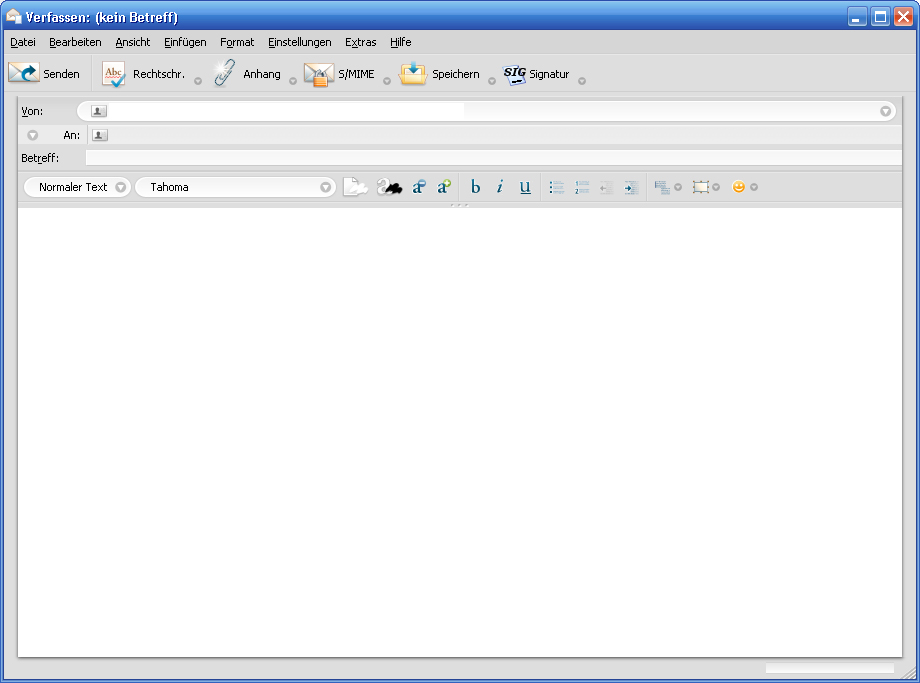Open the Extras menu
The width and height of the screenshot is (920, 683).
[360, 42]
